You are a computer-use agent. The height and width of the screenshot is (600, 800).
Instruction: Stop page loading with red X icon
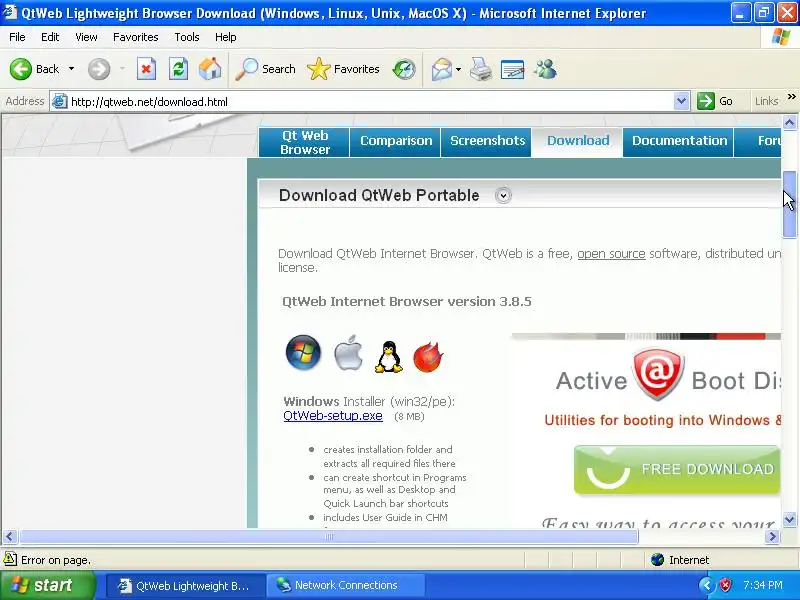(x=146, y=69)
